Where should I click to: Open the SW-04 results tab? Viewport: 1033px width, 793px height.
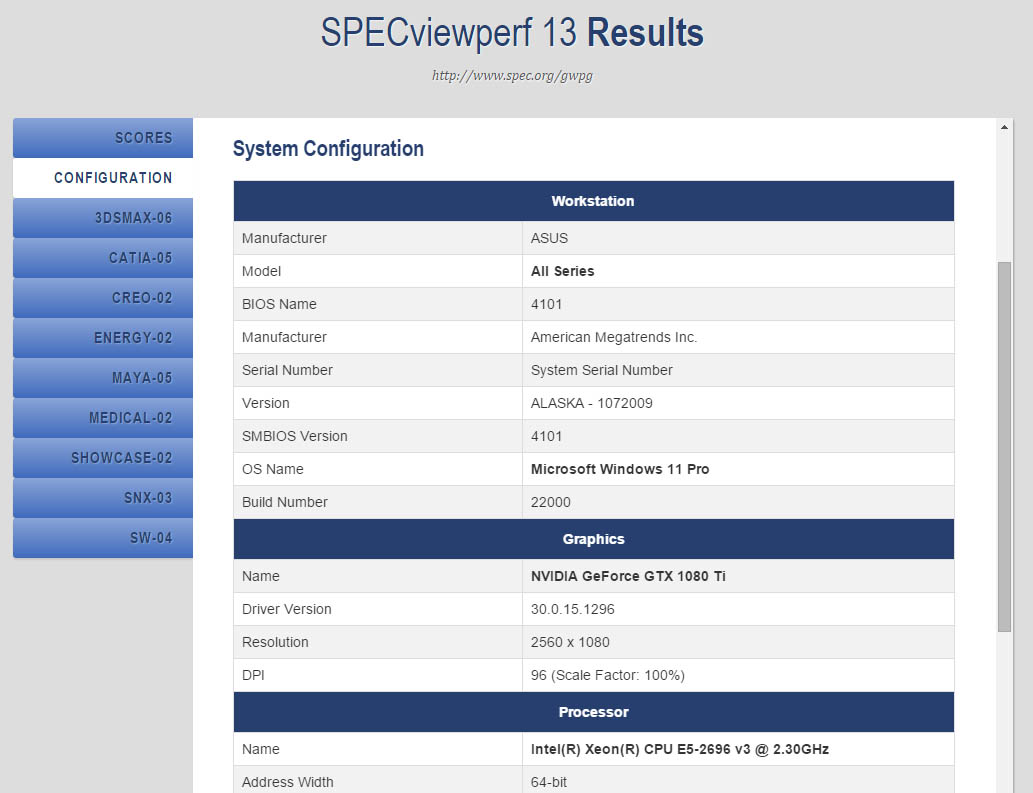(x=103, y=538)
